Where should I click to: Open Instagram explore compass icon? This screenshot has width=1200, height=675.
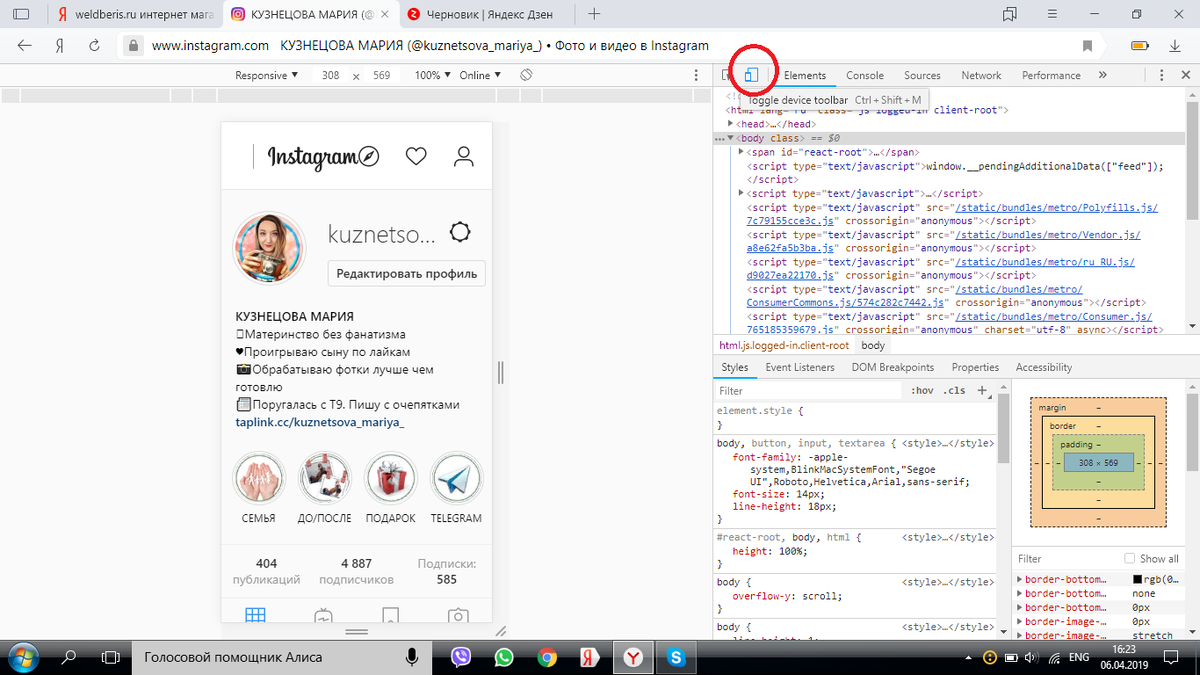point(370,156)
